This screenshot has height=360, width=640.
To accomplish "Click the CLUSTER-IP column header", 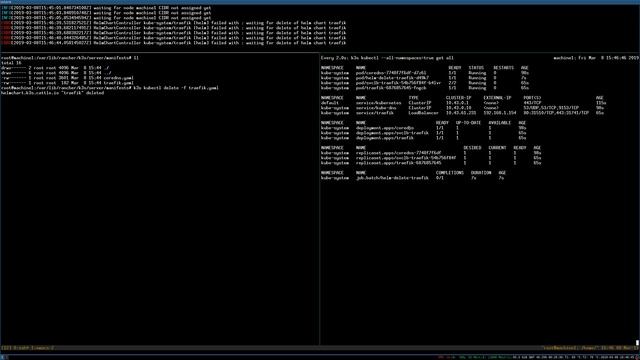I will click(x=458, y=98).
